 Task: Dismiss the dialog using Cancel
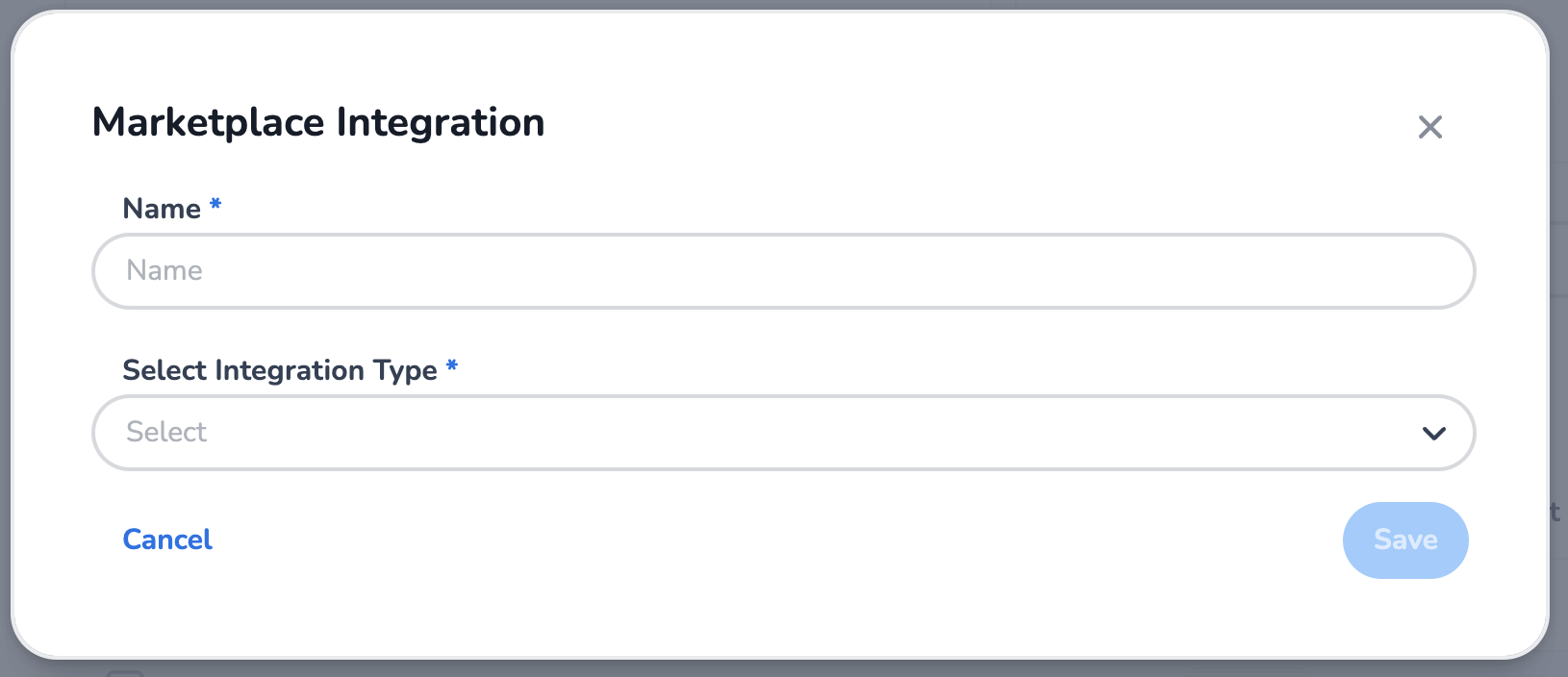click(x=166, y=539)
